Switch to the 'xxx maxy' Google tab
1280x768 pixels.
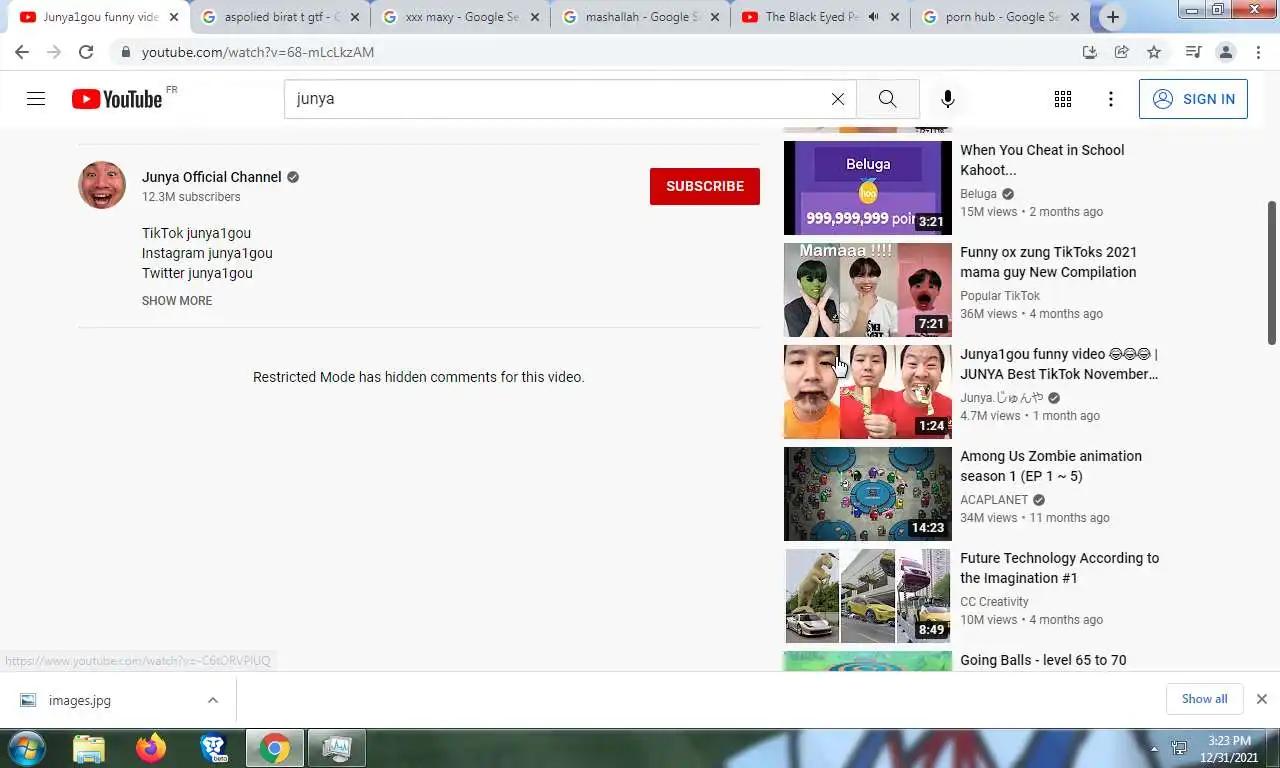(460, 17)
